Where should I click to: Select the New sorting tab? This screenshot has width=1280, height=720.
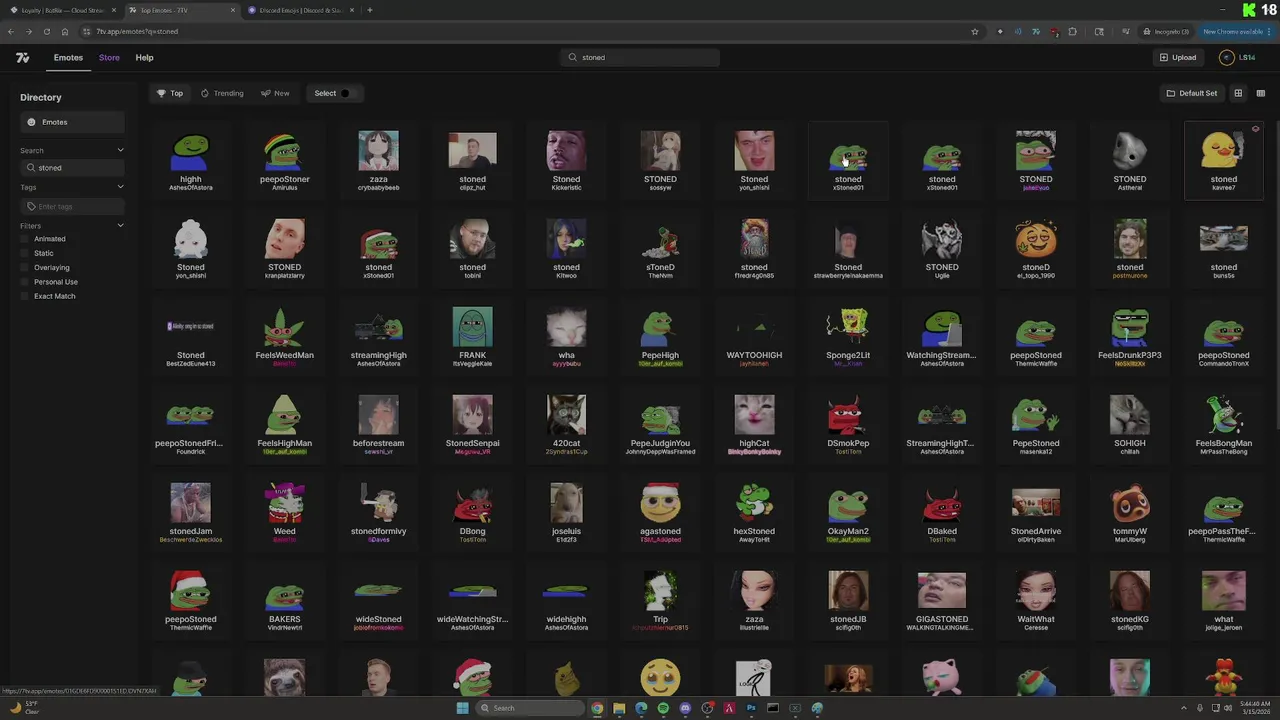point(275,93)
